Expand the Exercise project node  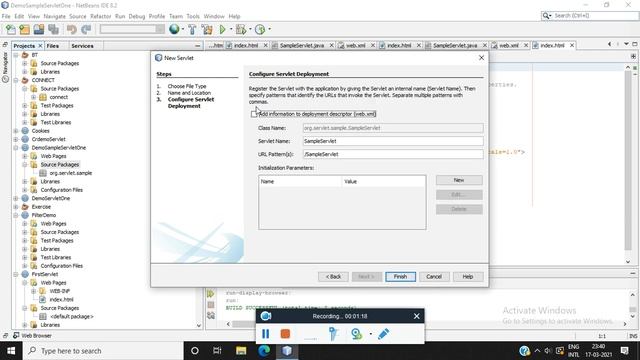click(16, 207)
